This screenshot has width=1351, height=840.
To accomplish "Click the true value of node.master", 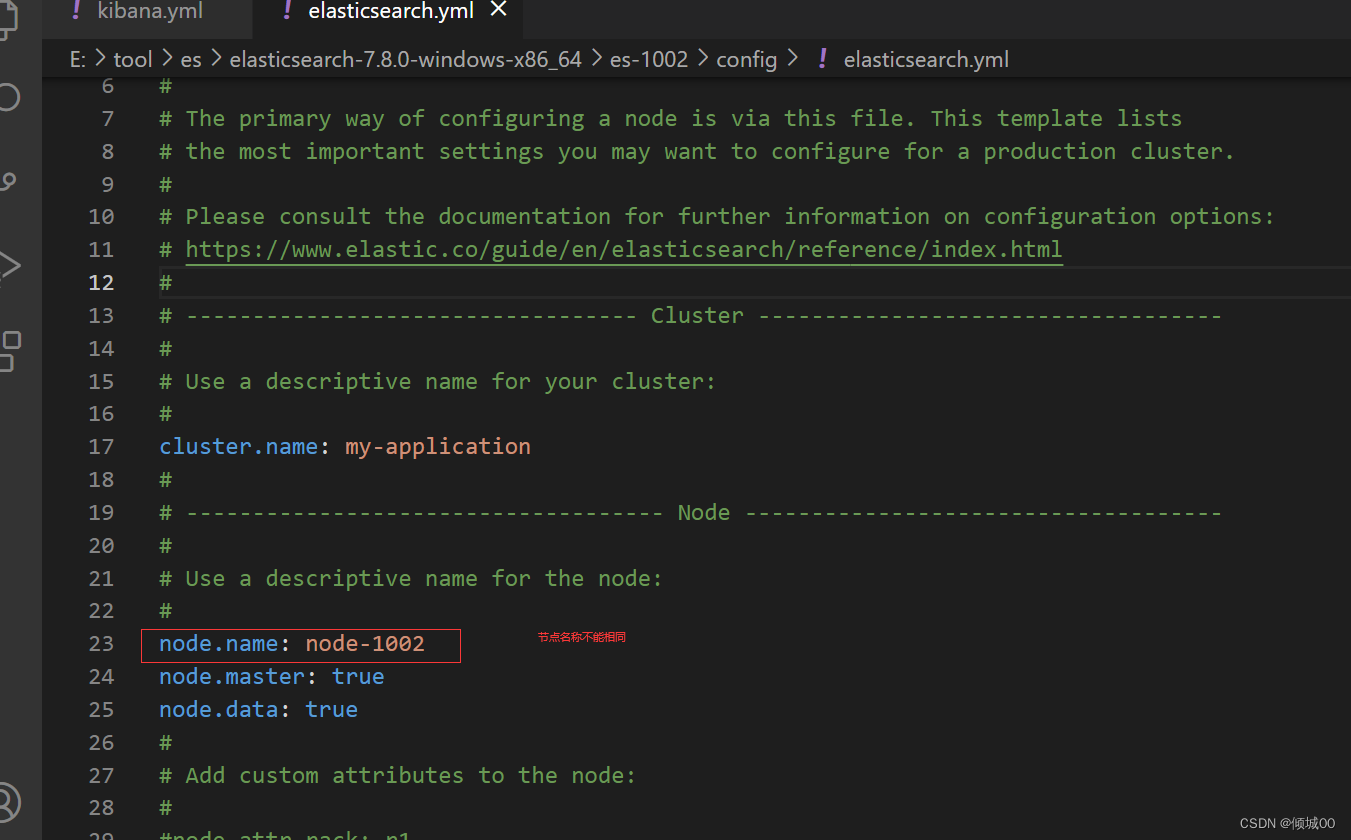I will pyautogui.click(x=358, y=676).
